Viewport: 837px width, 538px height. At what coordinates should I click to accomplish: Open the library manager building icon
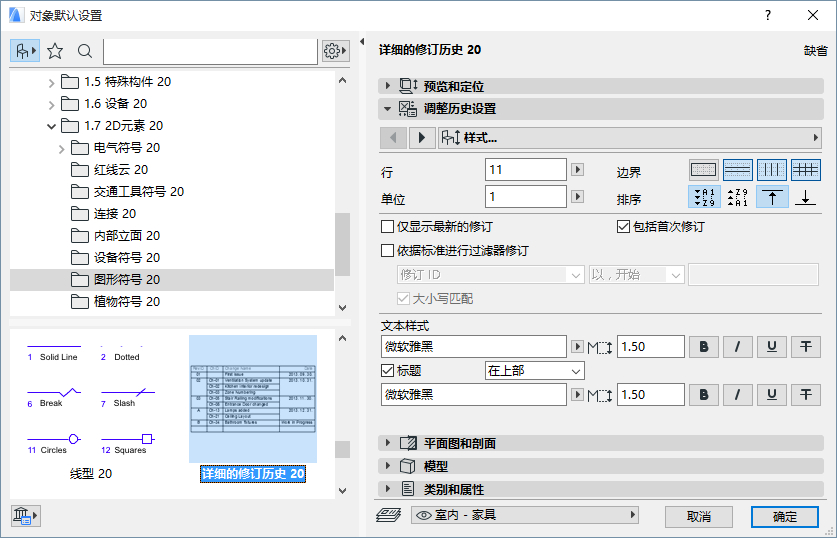[25, 515]
